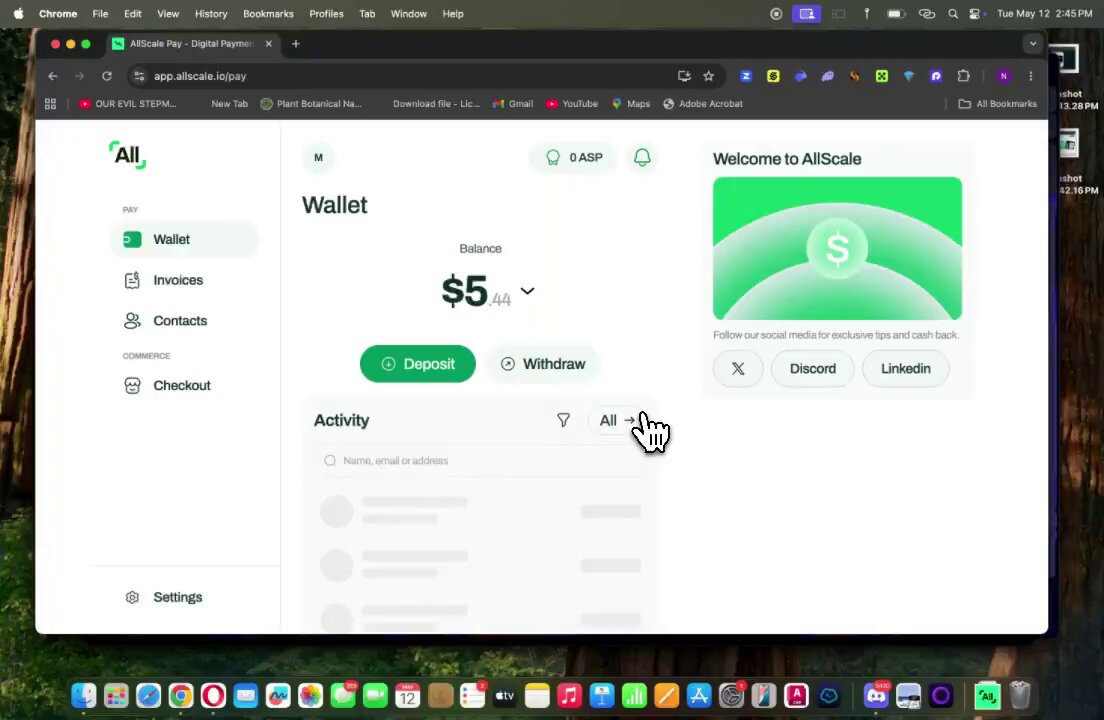Bookmark this page with the star icon
This screenshot has width=1104, height=720.
[708, 76]
